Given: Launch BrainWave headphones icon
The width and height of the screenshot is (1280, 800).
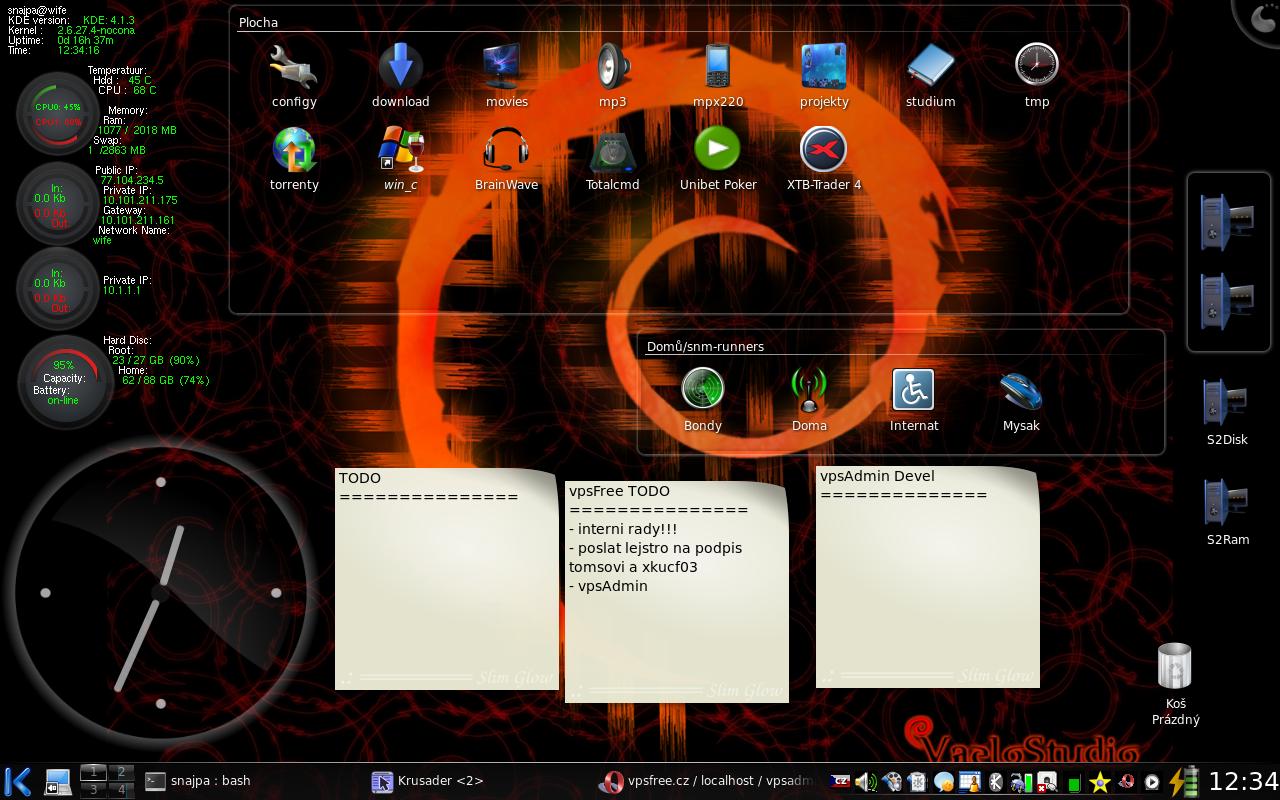Looking at the screenshot, I should (x=506, y=150).
